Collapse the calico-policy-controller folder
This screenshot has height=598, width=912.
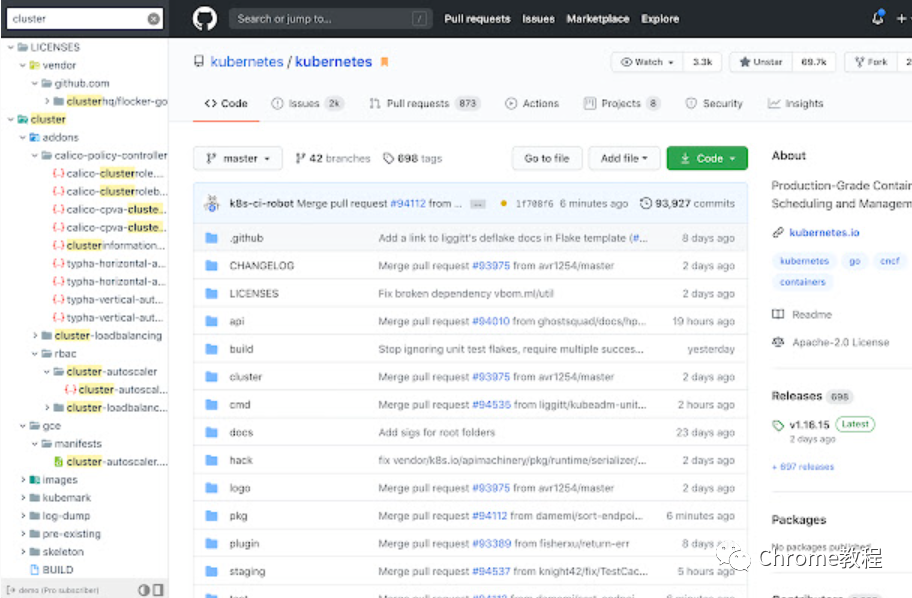(34, 155)
